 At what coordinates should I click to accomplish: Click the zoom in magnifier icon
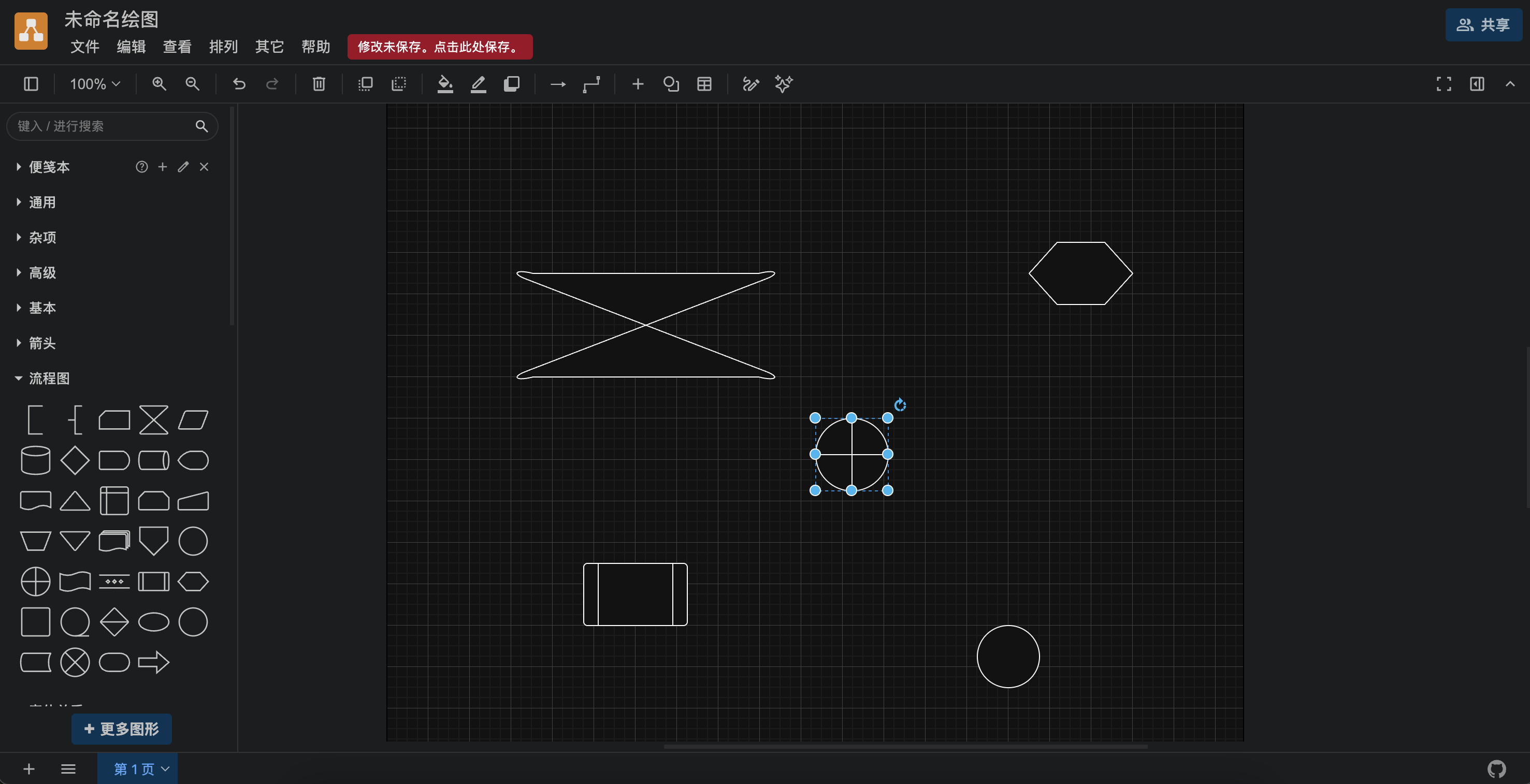point(158,84)
